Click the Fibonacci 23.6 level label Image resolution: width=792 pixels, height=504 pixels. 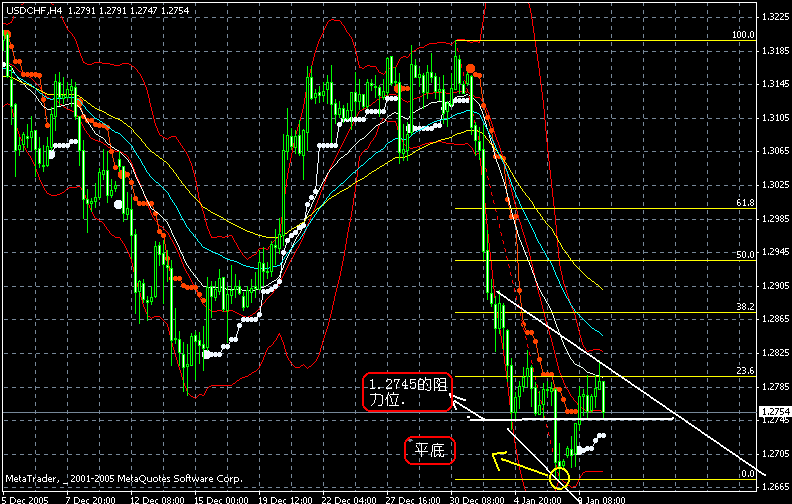(746, 371)
